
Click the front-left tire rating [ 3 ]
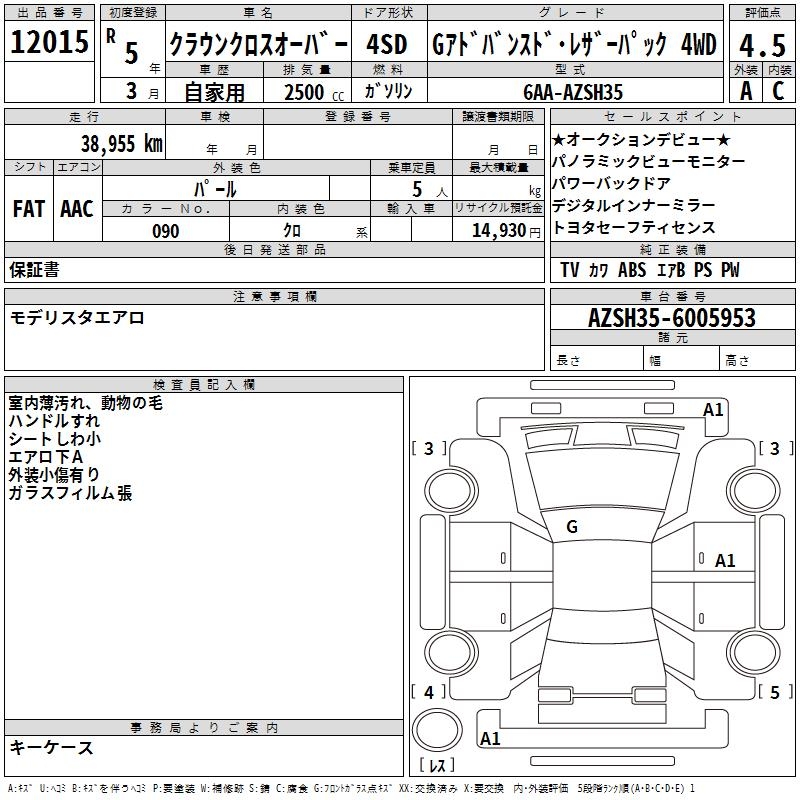tap(429, 448)
